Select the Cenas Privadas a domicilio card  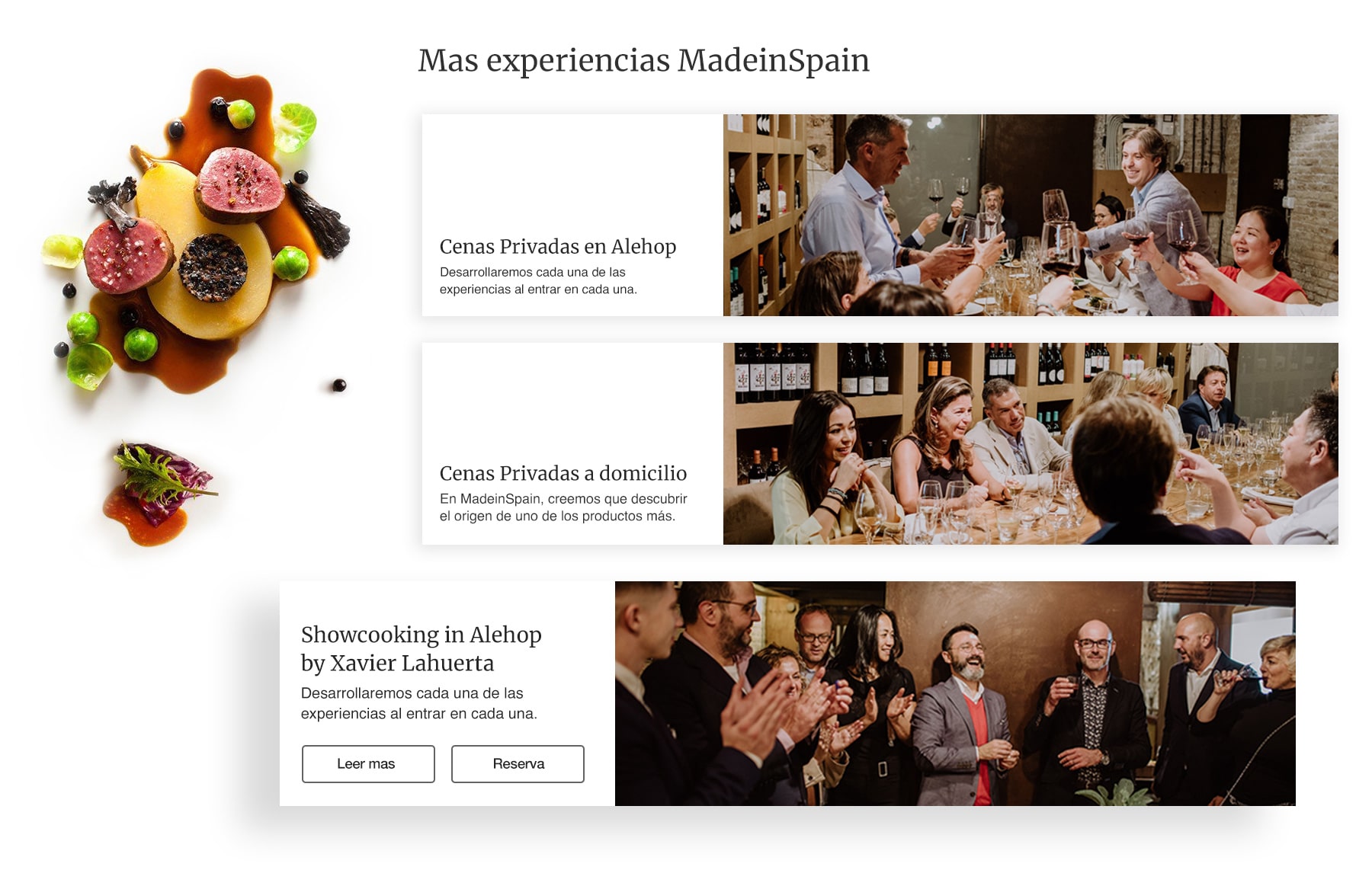pos(880,443)
